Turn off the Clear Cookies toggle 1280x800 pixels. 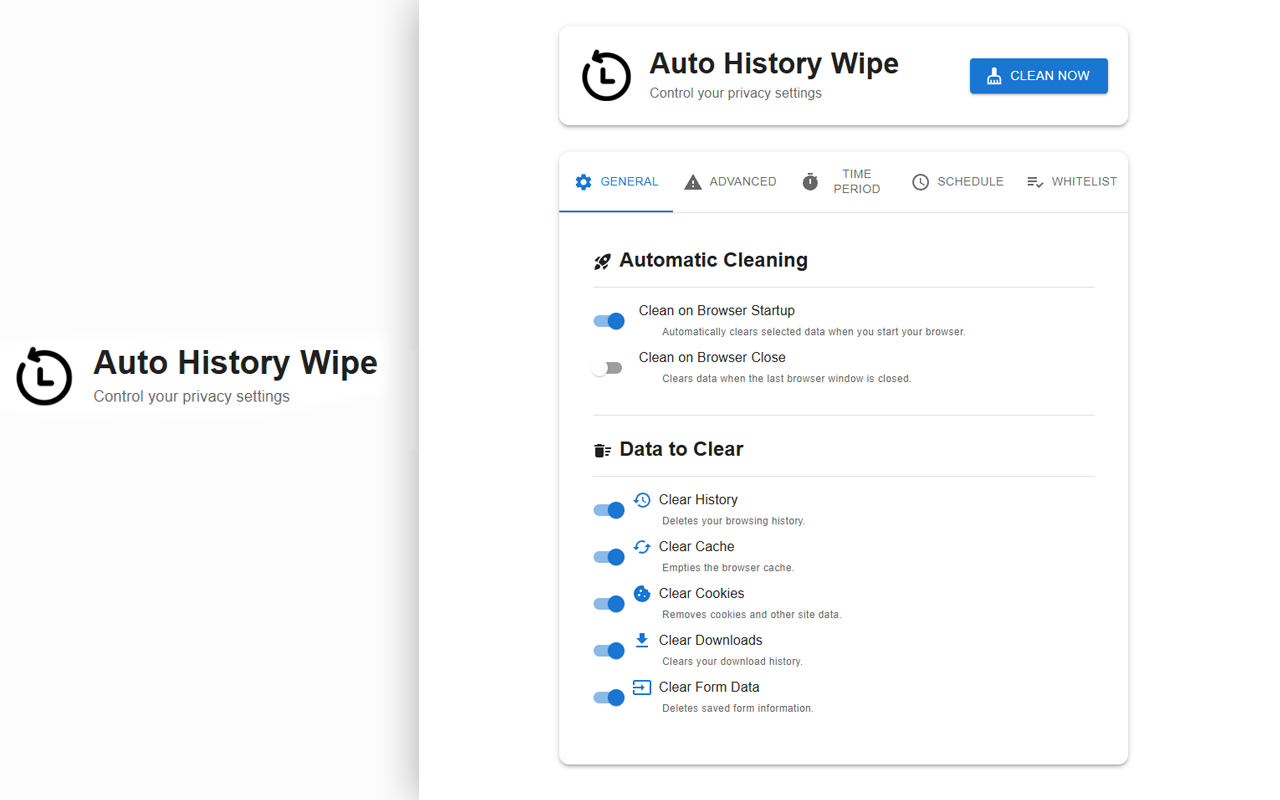[x=608, y=604]
